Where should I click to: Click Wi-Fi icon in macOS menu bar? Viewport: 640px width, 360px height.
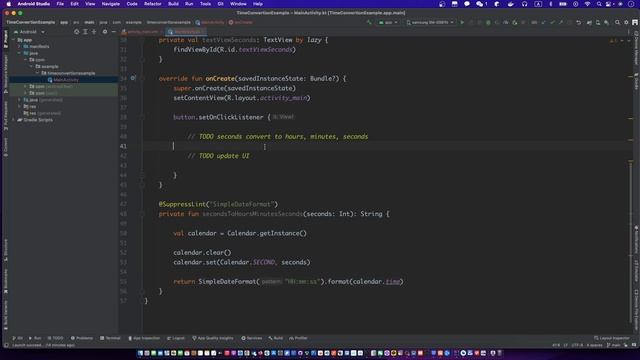pos(587,4)
